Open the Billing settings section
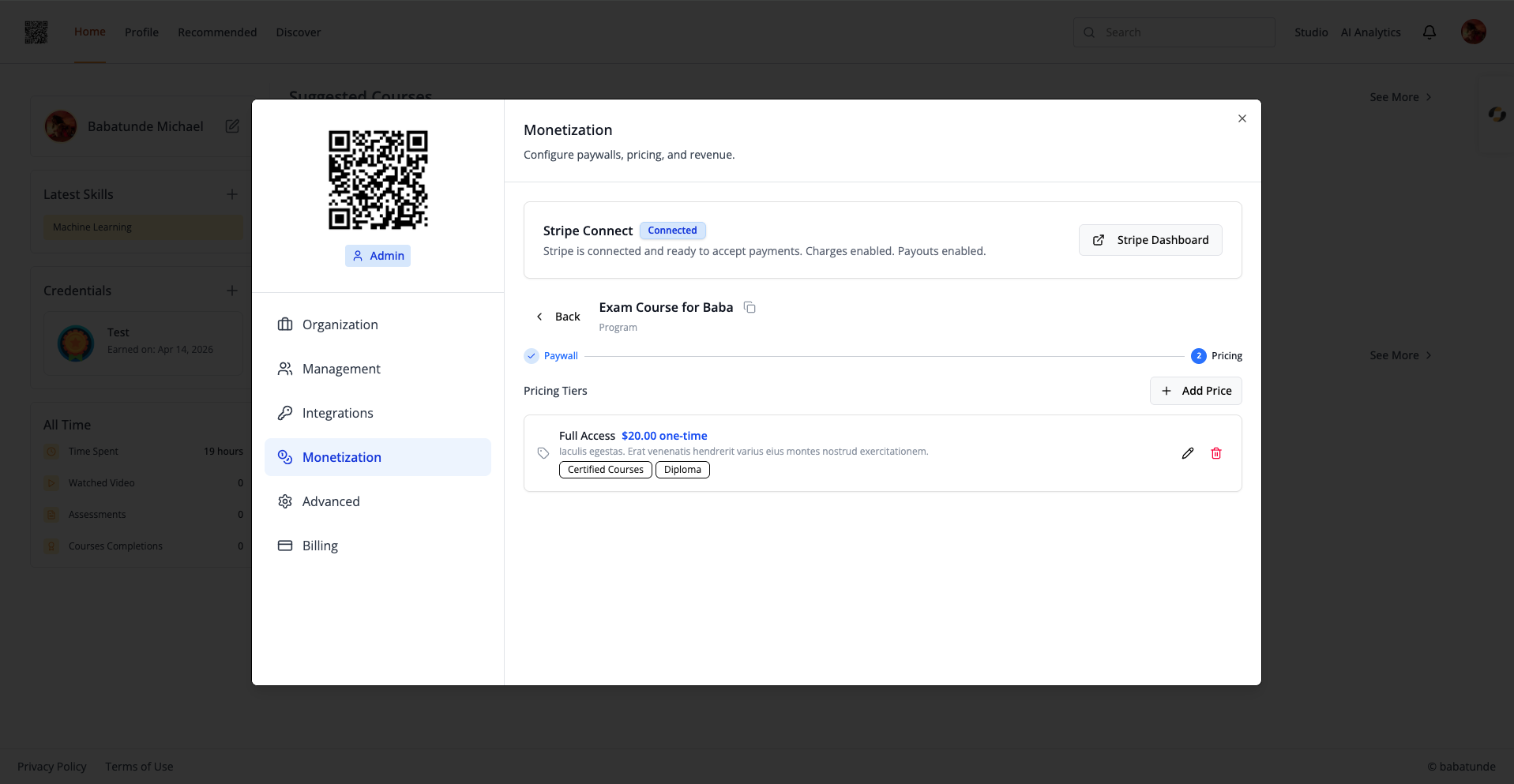This screenshot has width=1514, height=784. 378,546
